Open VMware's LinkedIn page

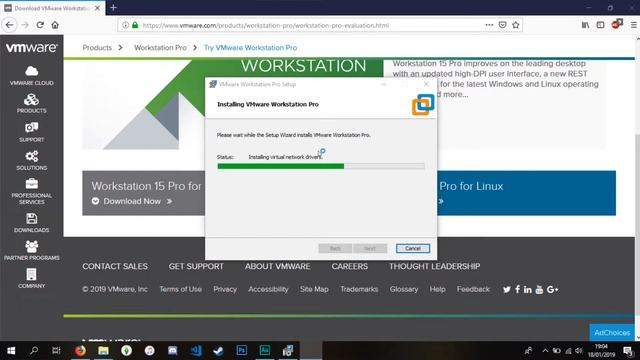click(528, 289)
